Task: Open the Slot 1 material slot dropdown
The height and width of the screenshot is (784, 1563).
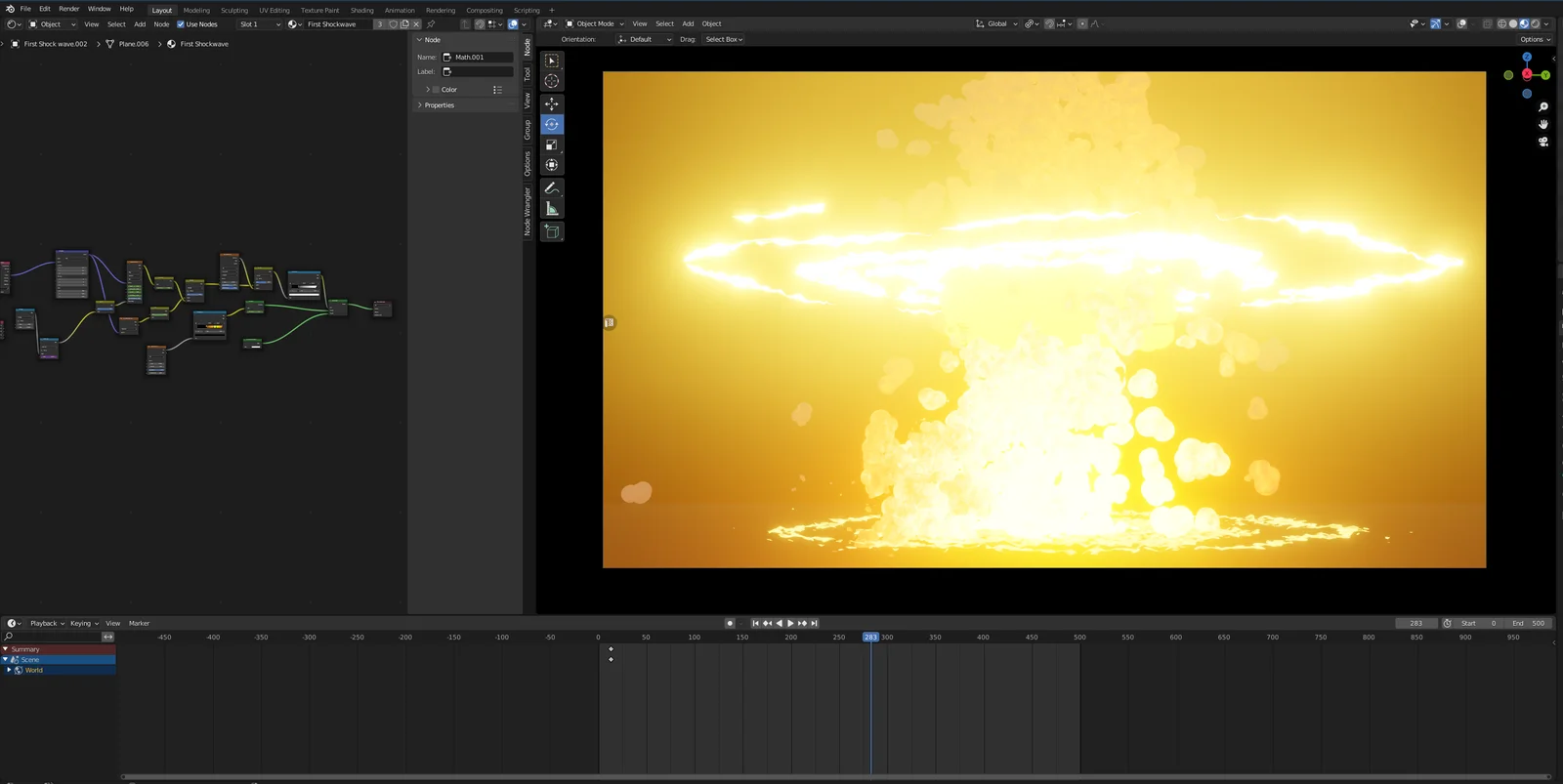Action: [x=259, y=24]
